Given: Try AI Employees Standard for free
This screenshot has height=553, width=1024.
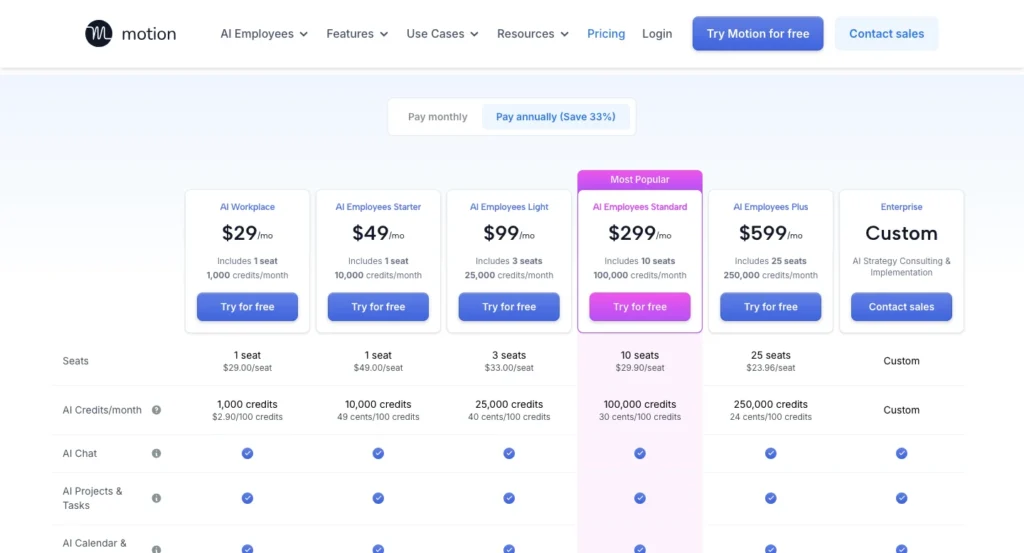Looking at the screenshot, I should pos(640,307).
